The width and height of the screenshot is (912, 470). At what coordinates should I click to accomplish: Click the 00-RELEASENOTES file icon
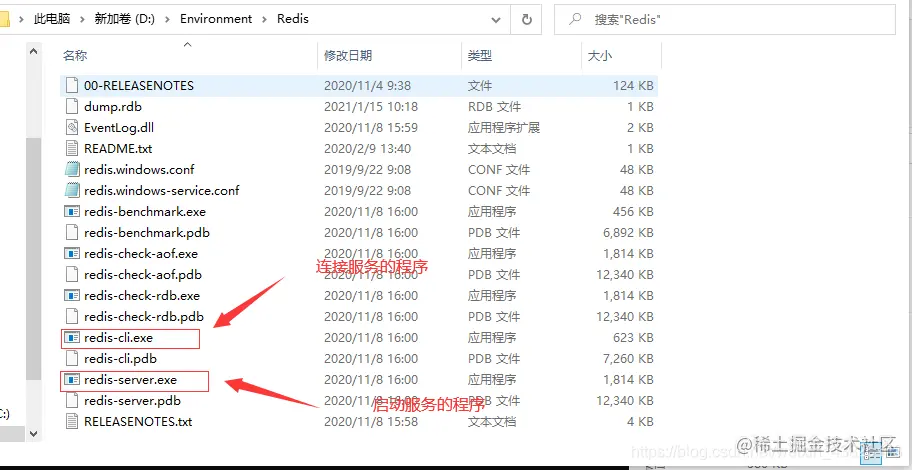pos(72,86)
